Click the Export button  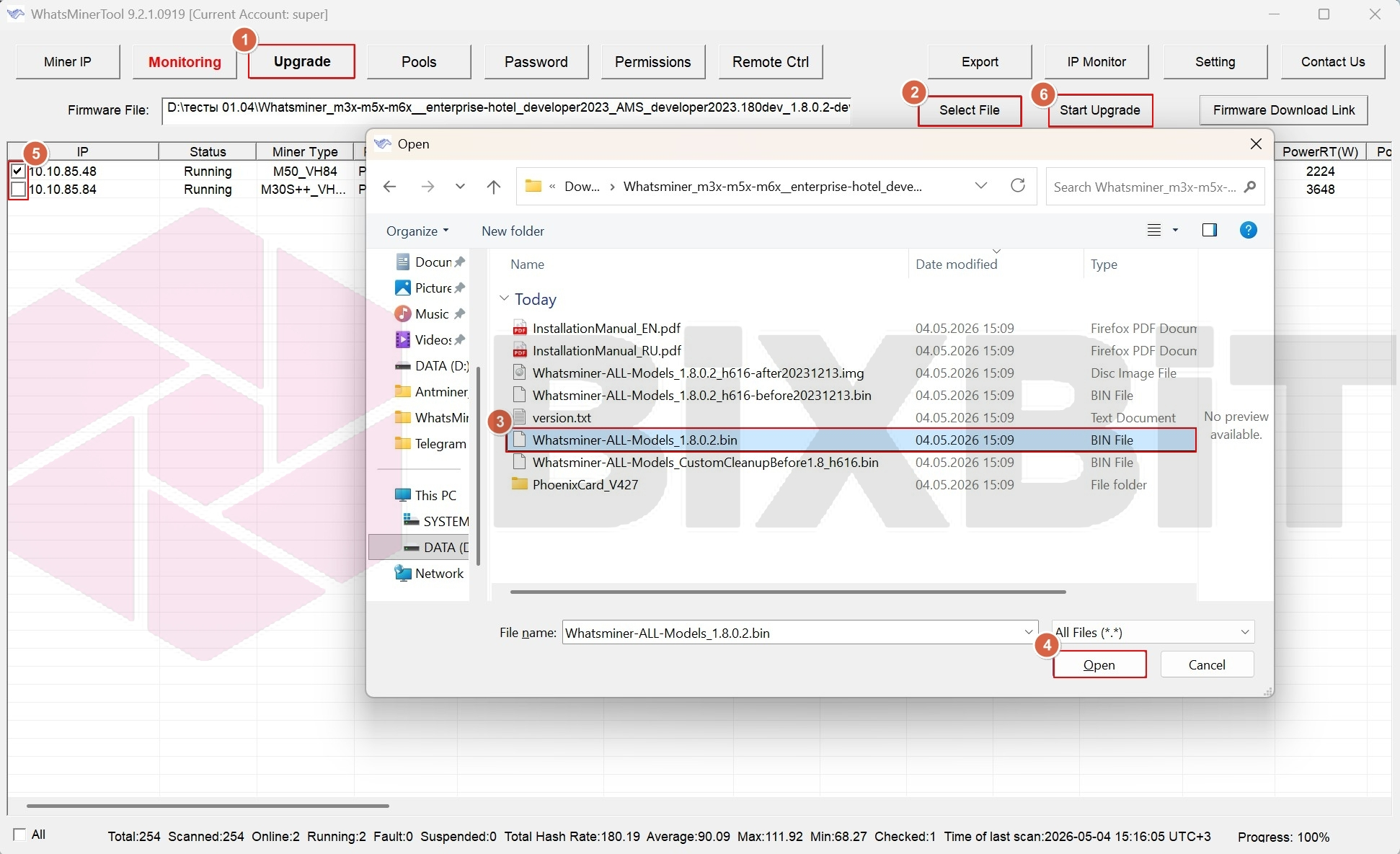[980, 62]
